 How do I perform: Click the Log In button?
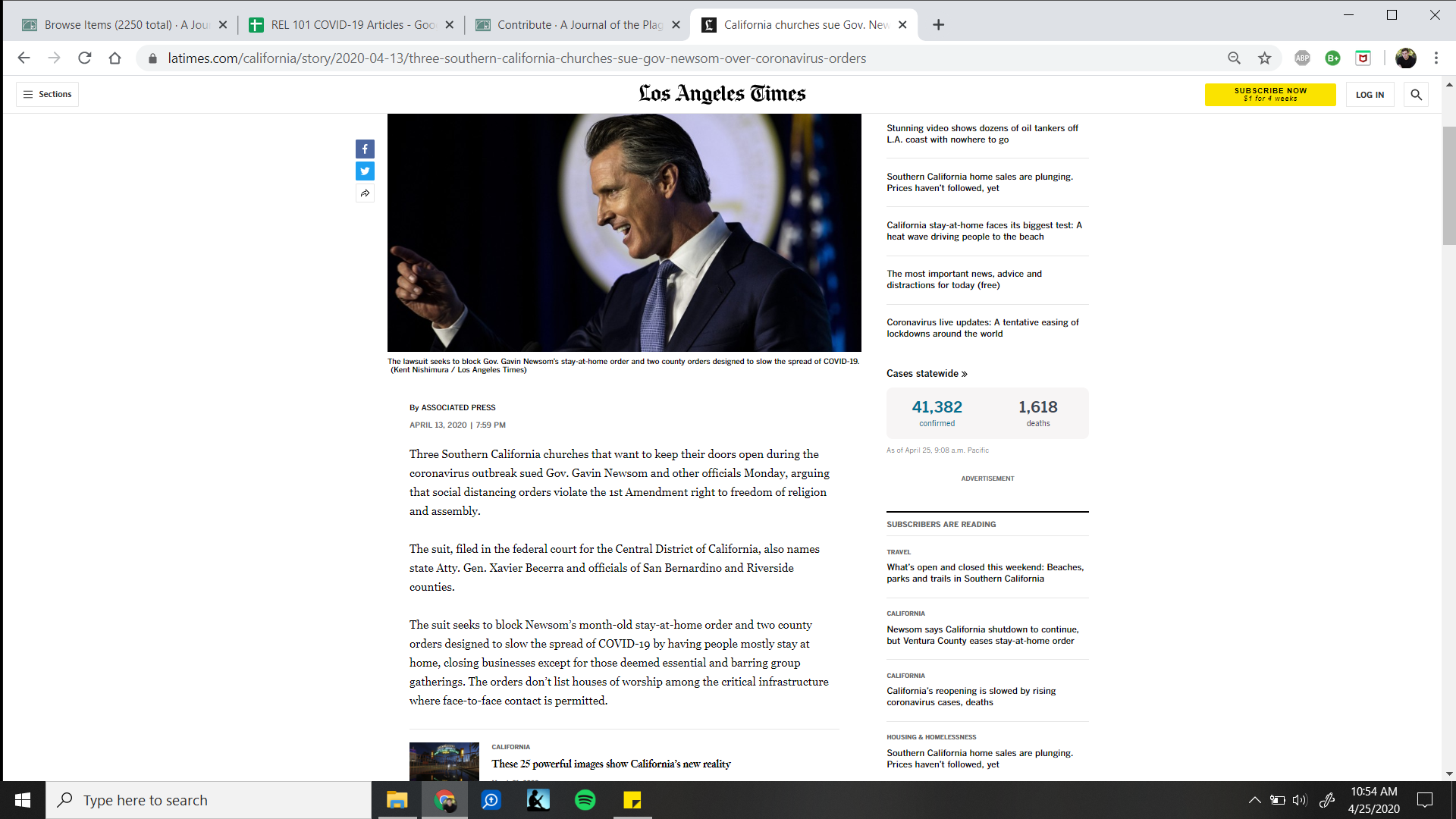pos(1369,95)
